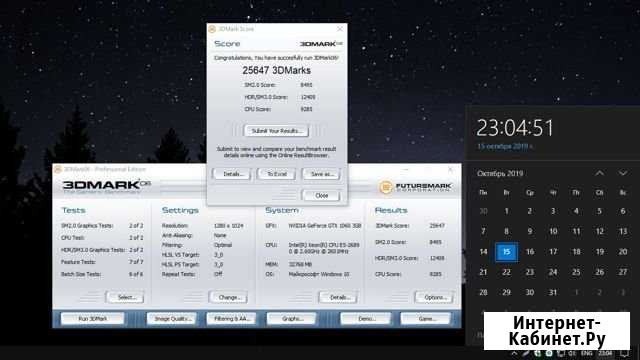Select date 7 in the calendar
The height and width of the screenshot is (360, 640).
point(483,231)
